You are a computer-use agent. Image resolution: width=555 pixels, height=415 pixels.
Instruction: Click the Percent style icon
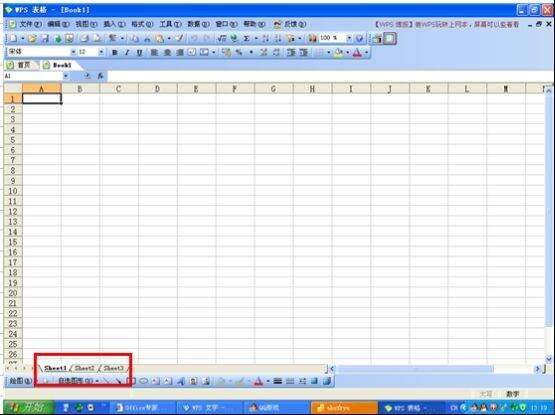pyautogui.click(x=239, y=52)
